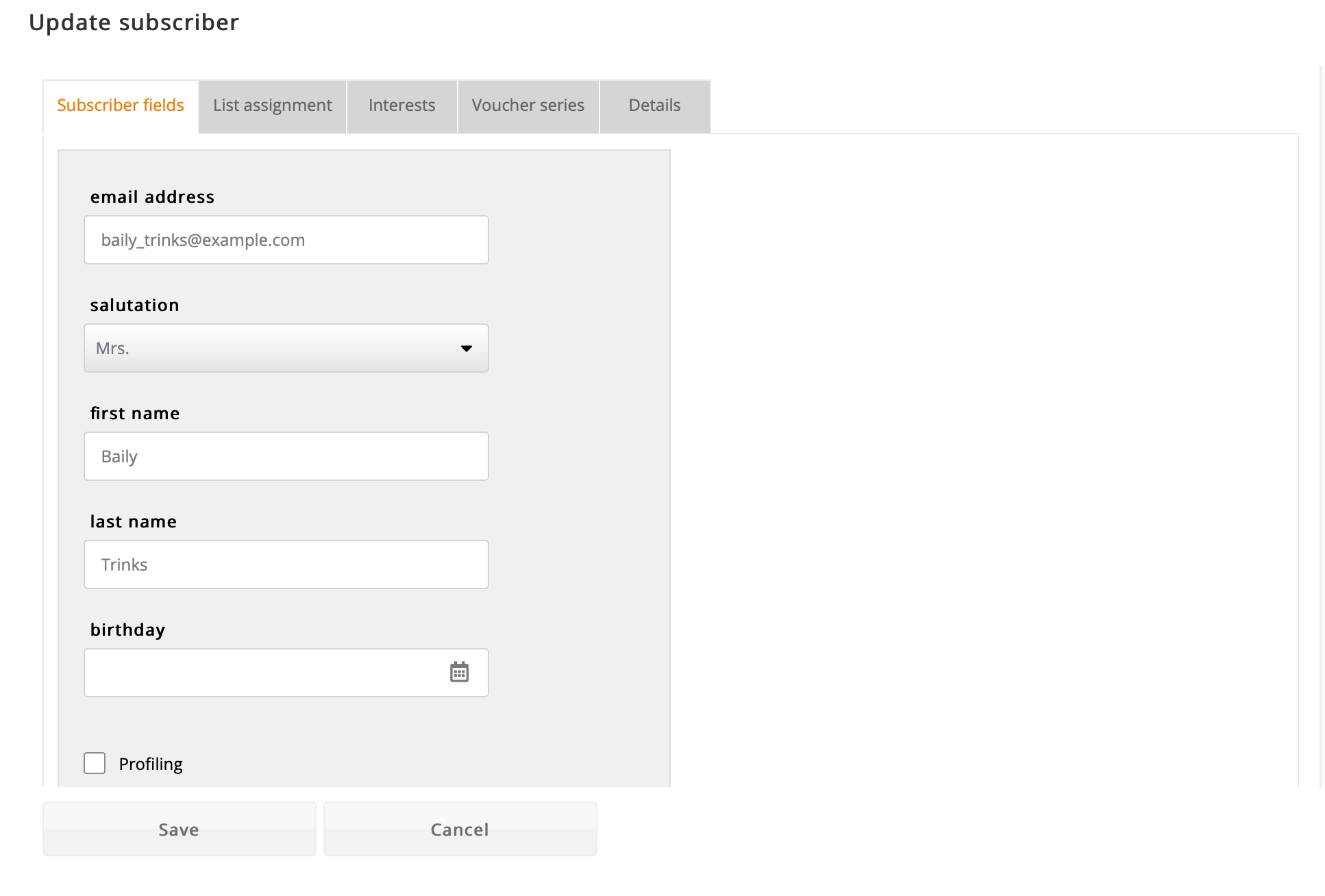Click into the first name field
Viewport: 1325px width, 896px height.
coord(286,456)
